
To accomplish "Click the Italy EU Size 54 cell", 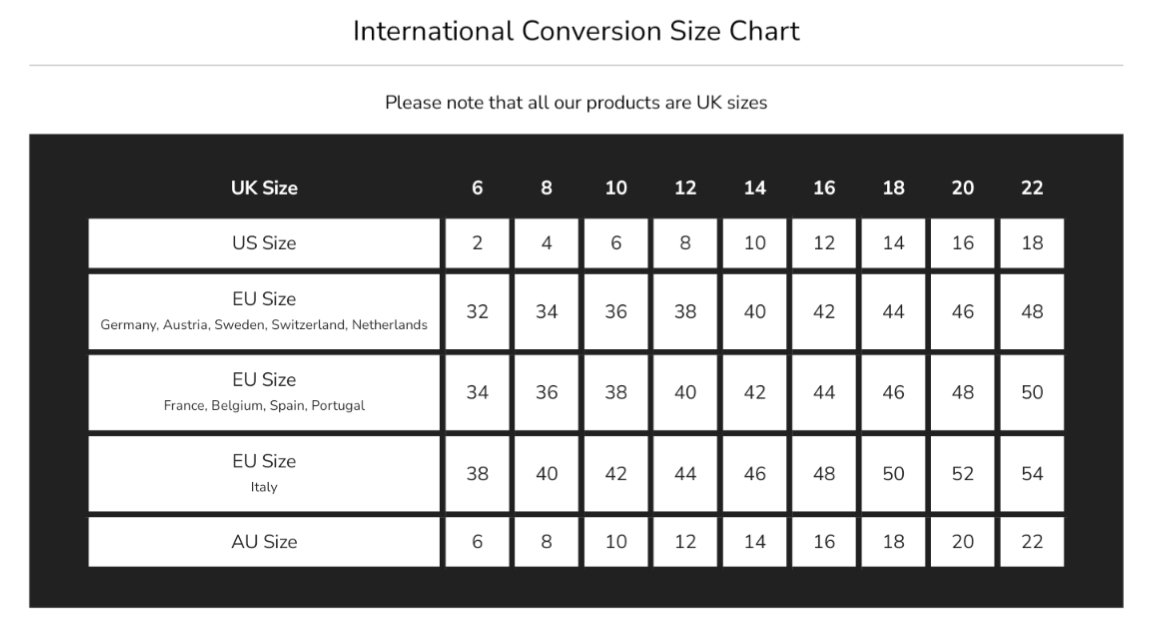I will (1032, 473).
